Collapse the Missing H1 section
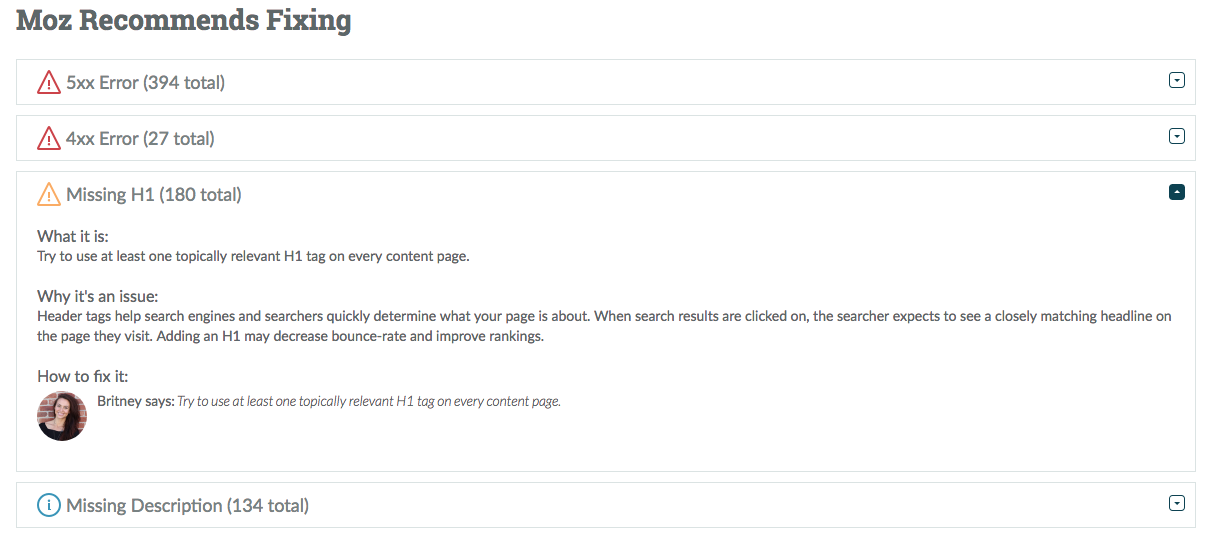Screen dimensions: 1205x534 pos(1177,192)
